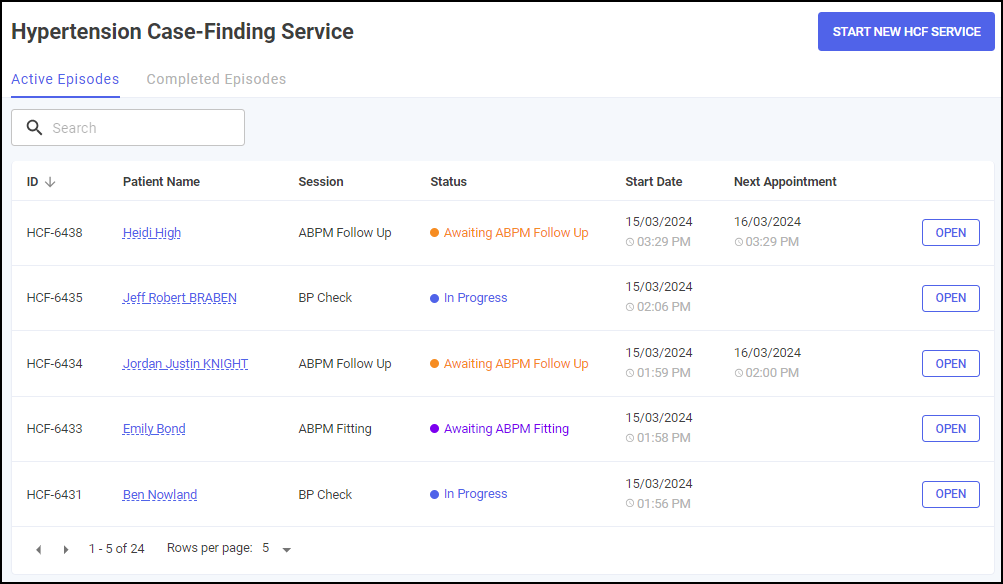Open episode HCF-6433
Screen dimensions: 1003x584
951,429
